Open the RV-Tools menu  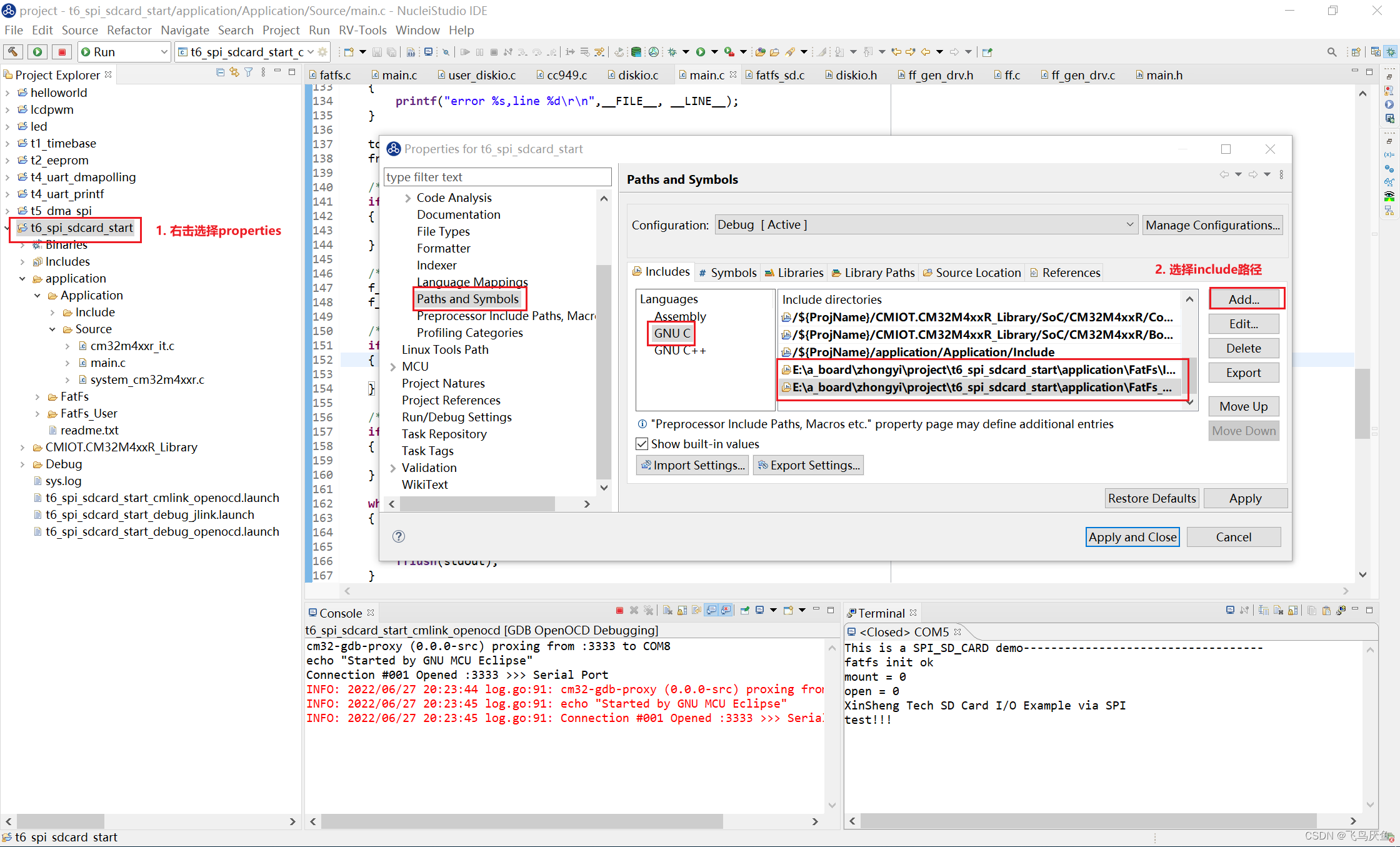(362, 30)
